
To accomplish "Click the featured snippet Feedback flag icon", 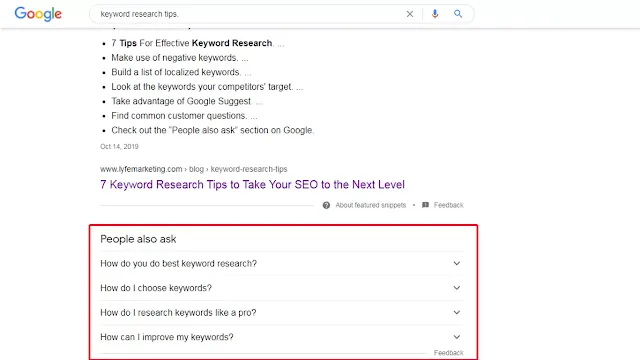I will click(x=425, y=205).
